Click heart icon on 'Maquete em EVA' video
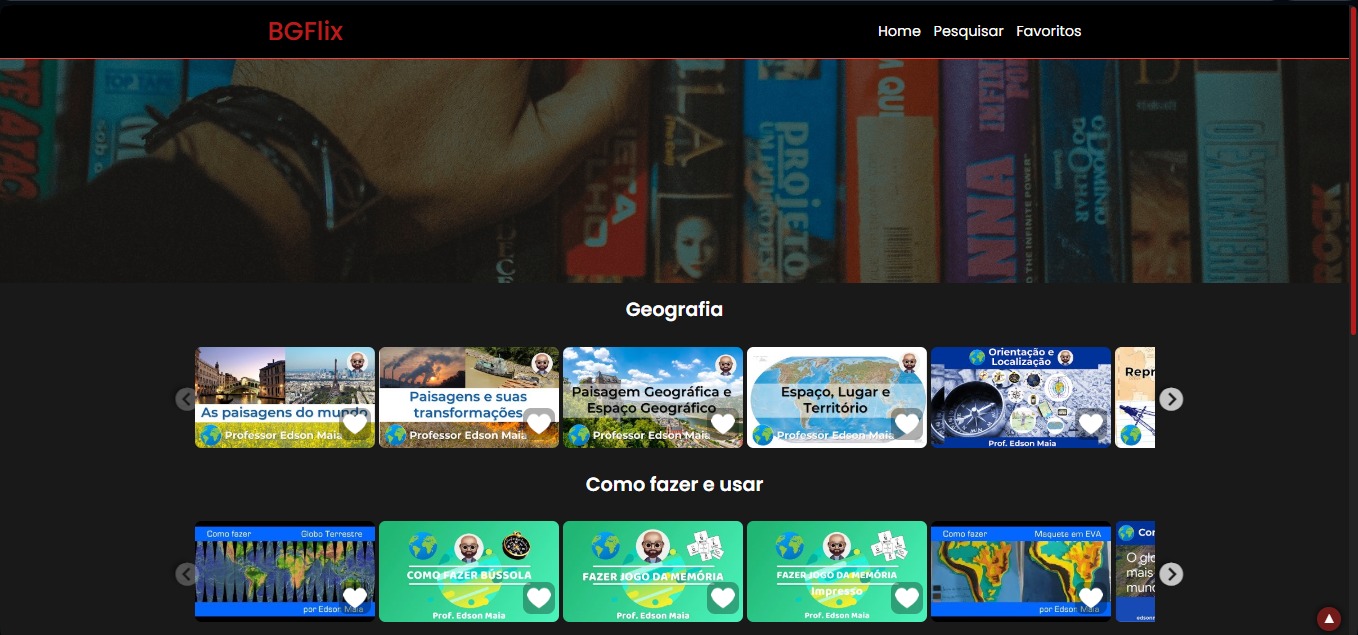Screen dimensions: 1358x635 click(x=1091, y=597)
